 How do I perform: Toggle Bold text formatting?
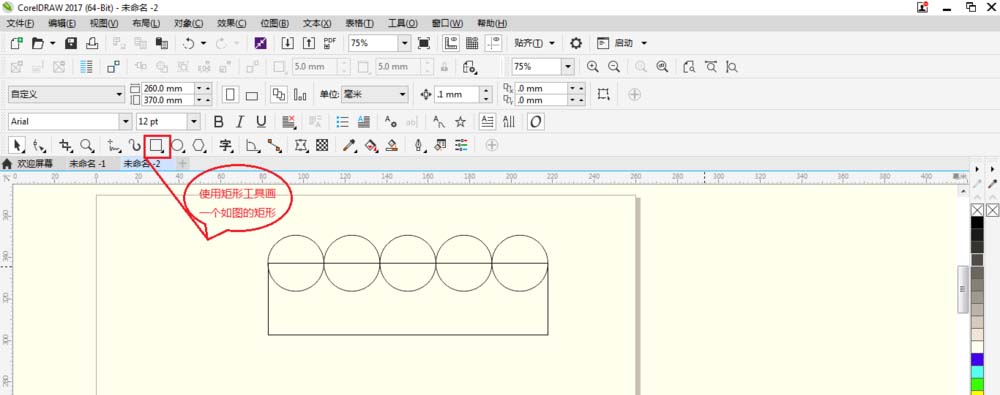219,121
